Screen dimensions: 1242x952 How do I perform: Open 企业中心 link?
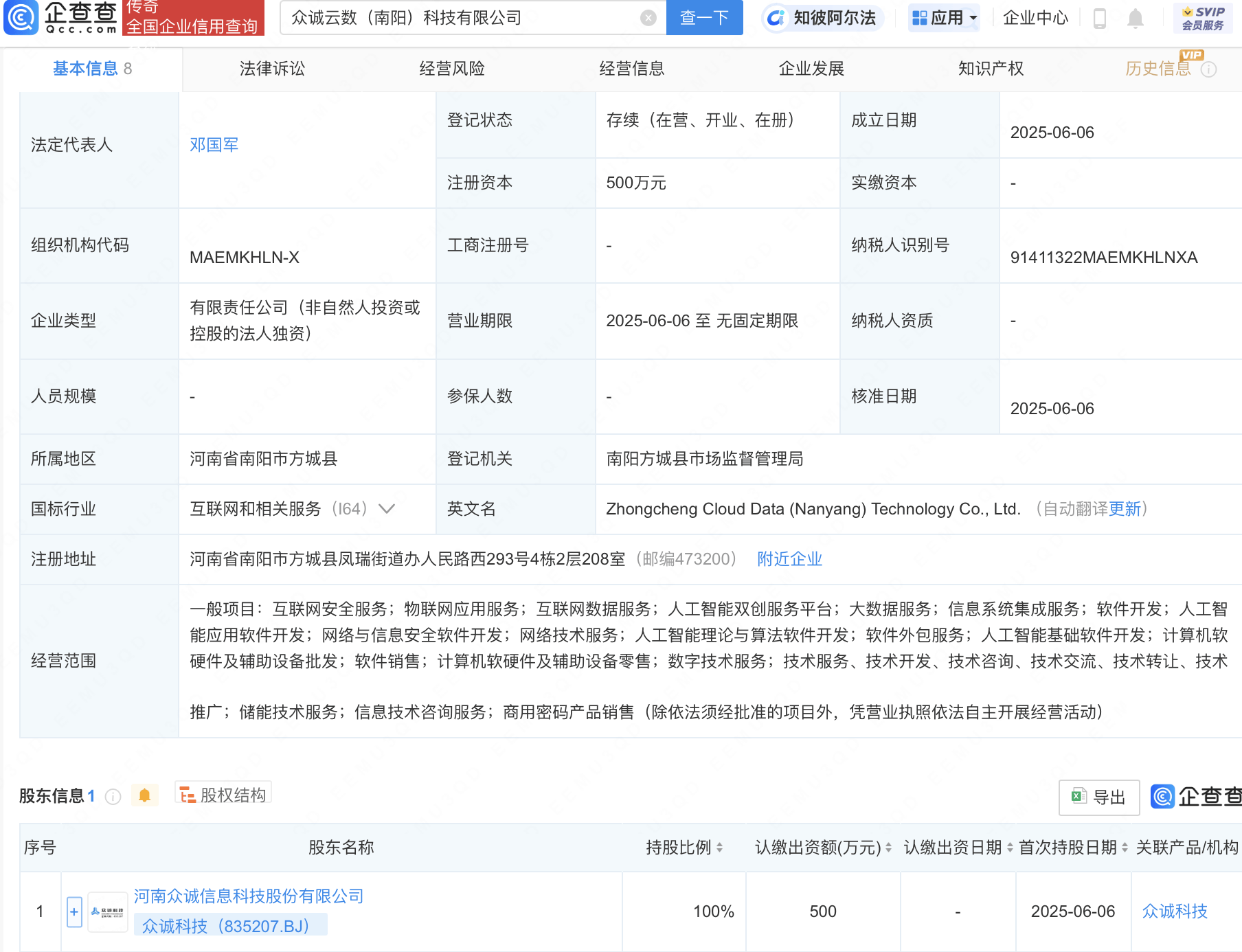click(x=1035, y=18)
